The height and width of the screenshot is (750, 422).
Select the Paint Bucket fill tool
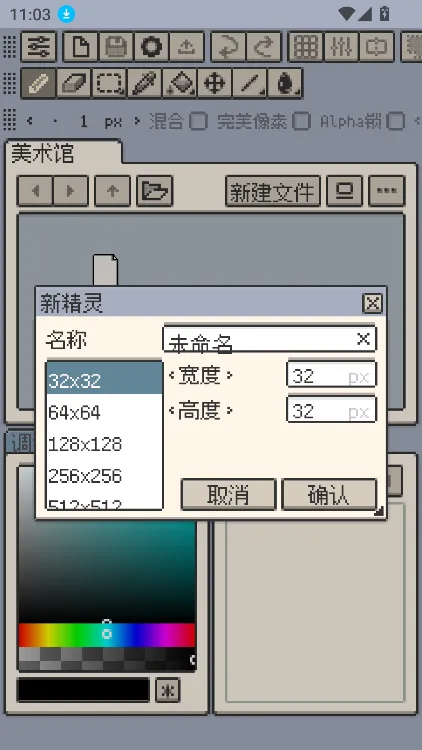(180, 84)
